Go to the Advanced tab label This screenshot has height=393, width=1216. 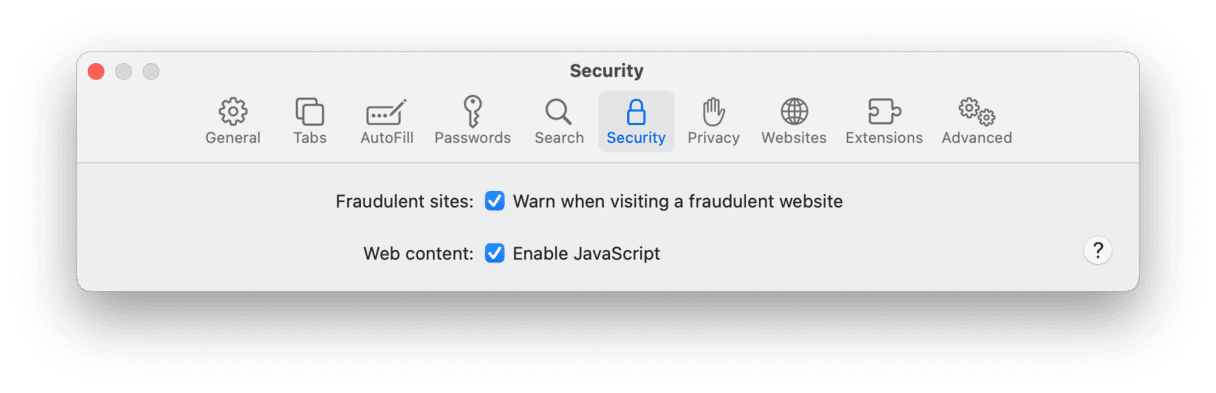point(977,138)
